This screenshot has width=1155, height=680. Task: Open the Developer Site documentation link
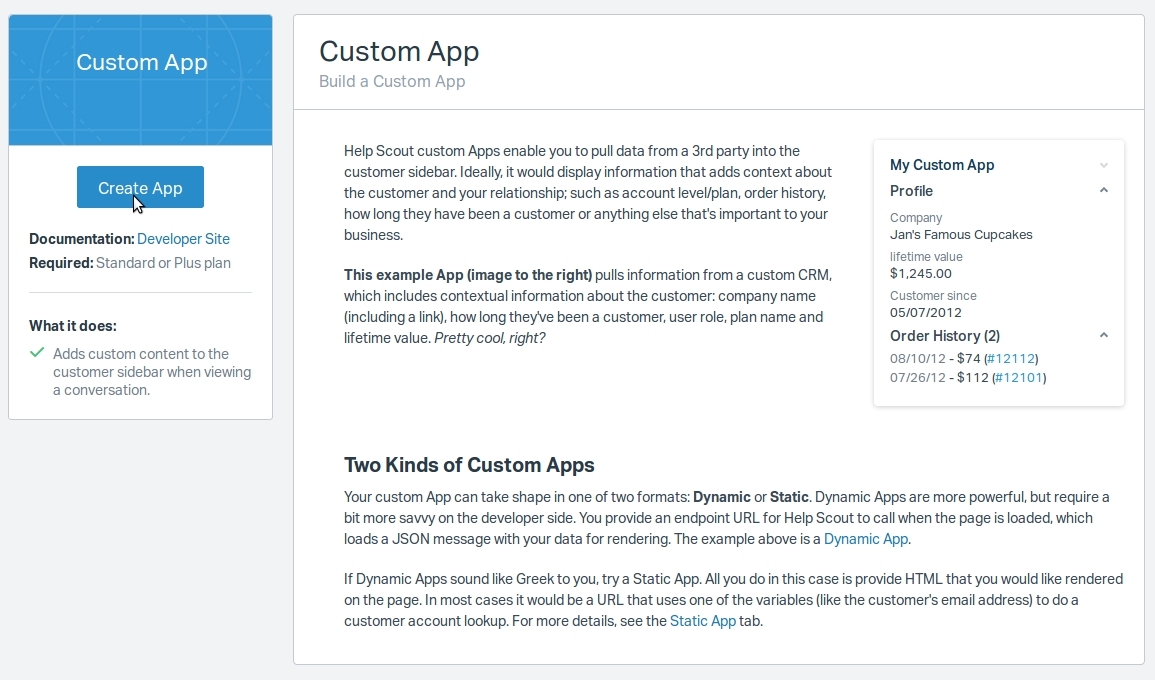(x=183, y=239)
